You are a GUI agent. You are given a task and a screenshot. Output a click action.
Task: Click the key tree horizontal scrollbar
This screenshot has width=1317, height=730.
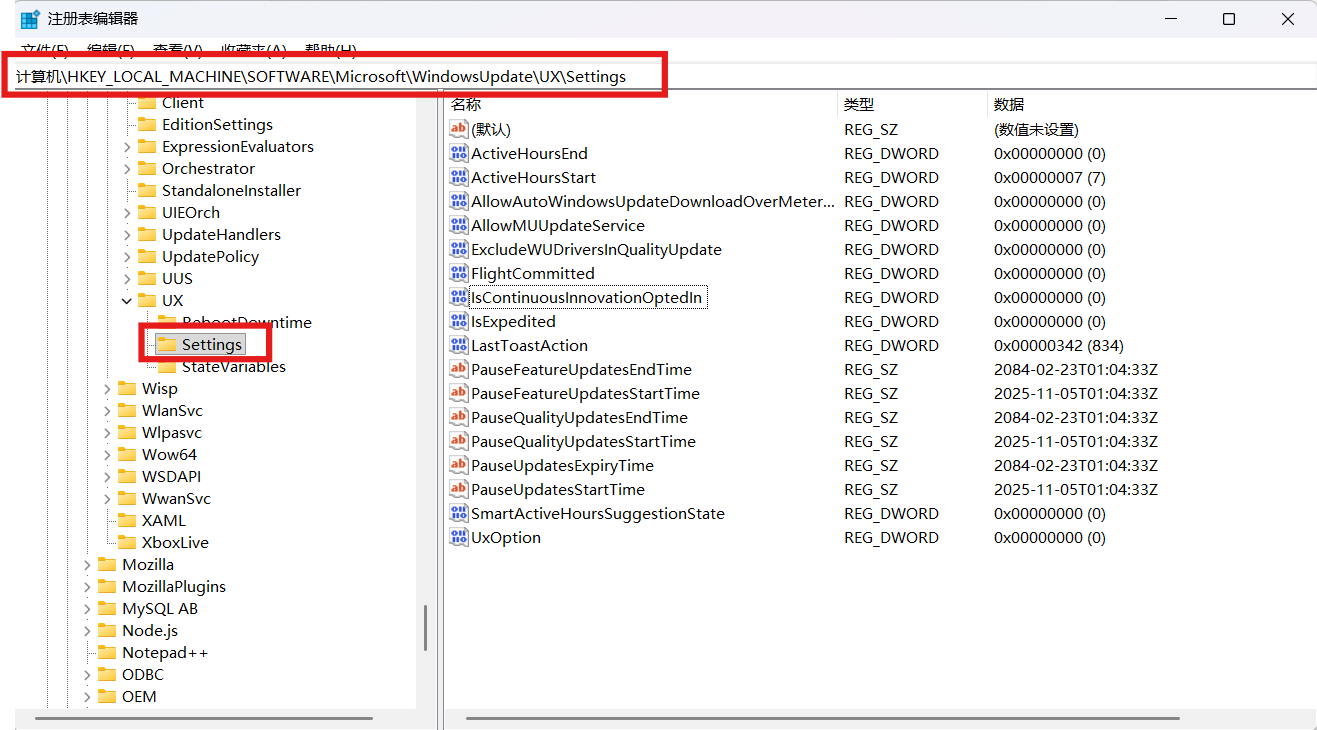(204, 718)
